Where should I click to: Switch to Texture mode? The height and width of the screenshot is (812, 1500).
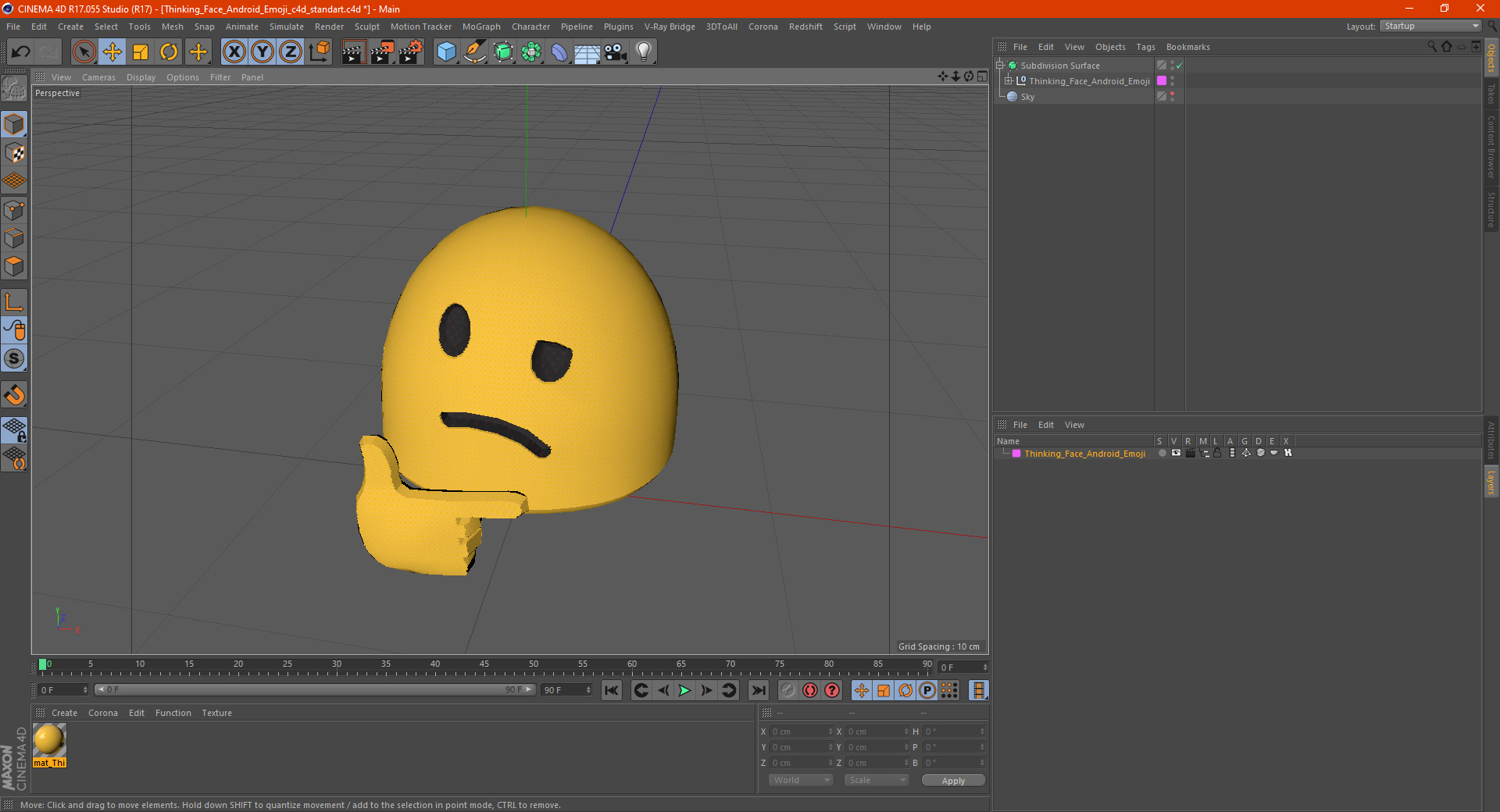(14, 152)
